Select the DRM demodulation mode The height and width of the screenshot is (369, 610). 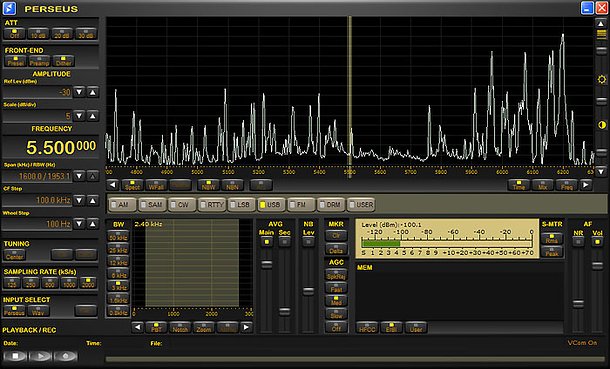click(x=331, y=205)
